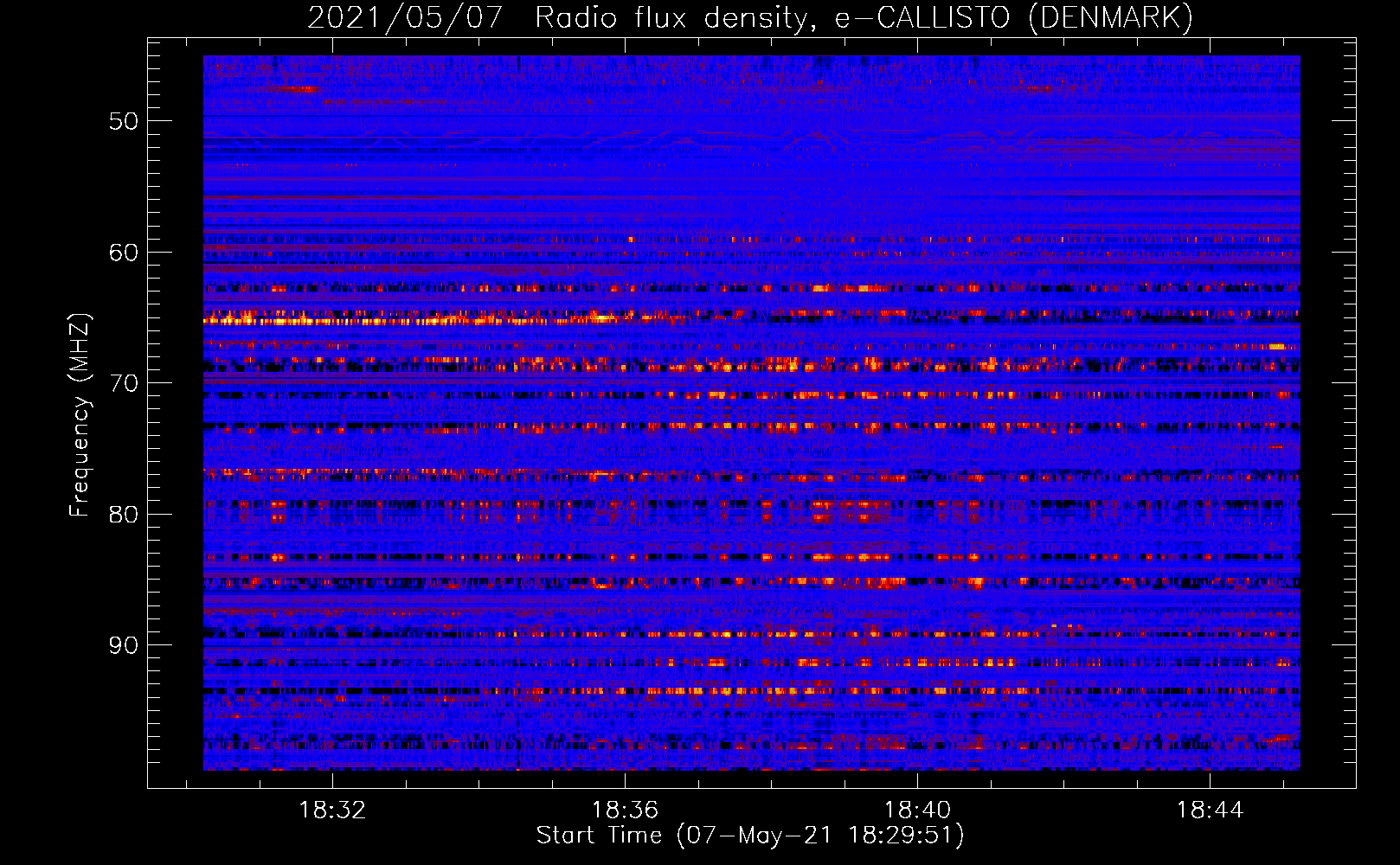Screen dimensions: 1400x865
Task: Click the 18:40 time tick label
Action: (917, 811)
